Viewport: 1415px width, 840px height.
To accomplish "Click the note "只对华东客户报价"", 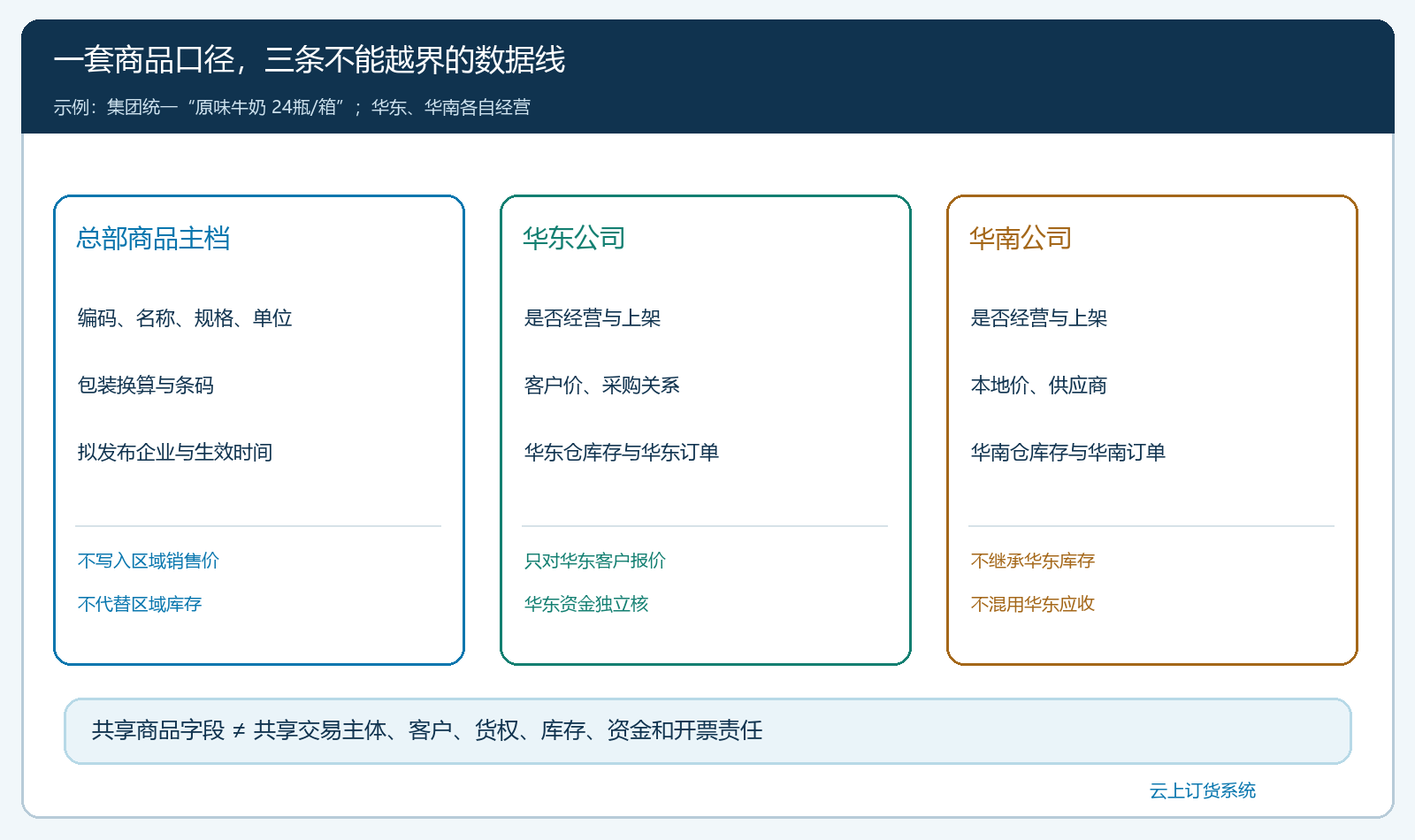I will click(x=595, y=561).
